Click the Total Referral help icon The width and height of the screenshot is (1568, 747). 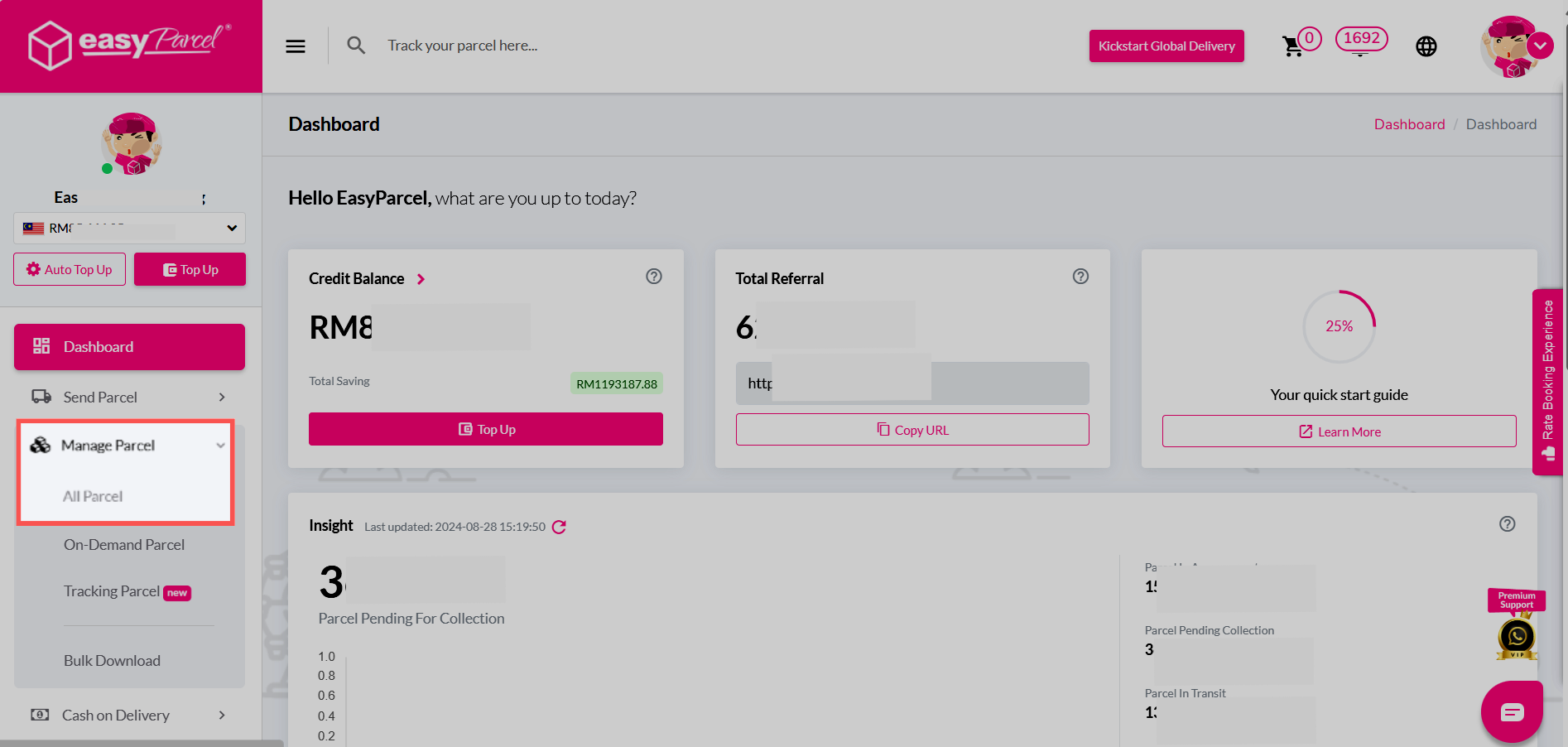tap(1080, 277)
